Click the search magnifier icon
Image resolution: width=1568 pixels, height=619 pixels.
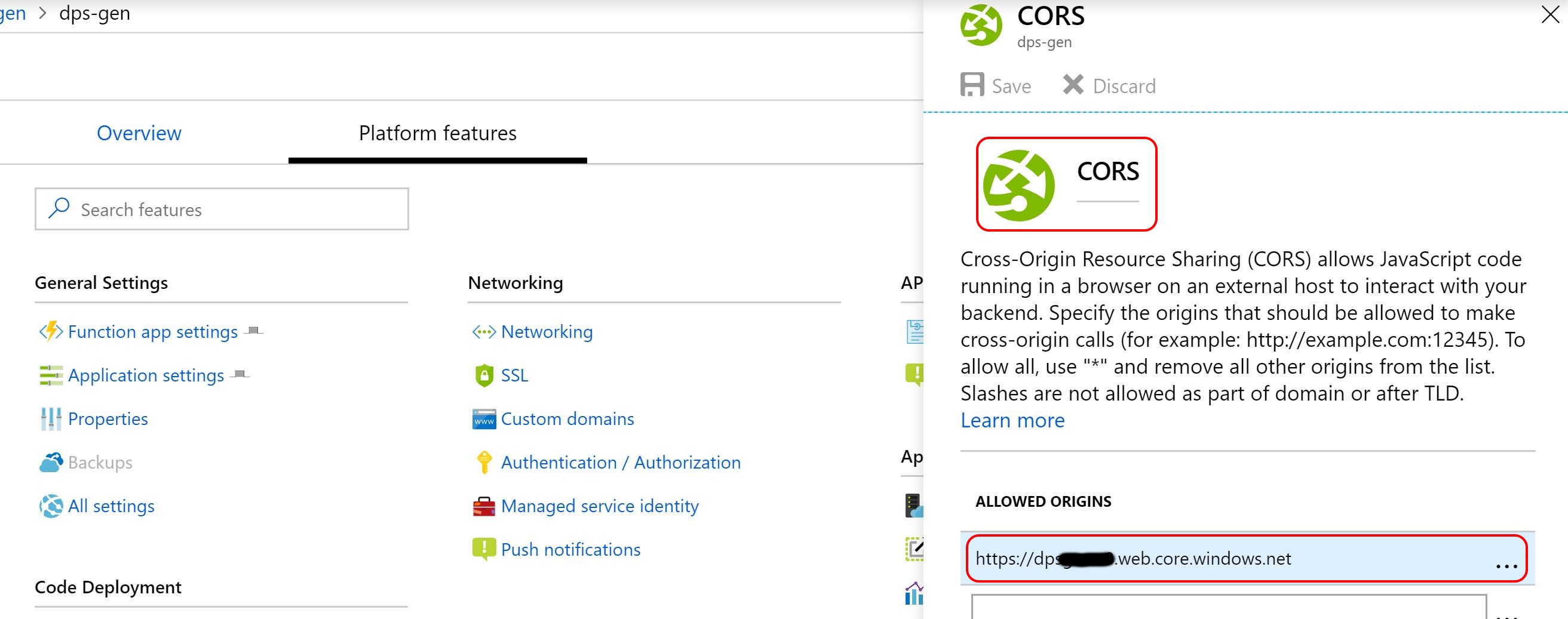59,208
